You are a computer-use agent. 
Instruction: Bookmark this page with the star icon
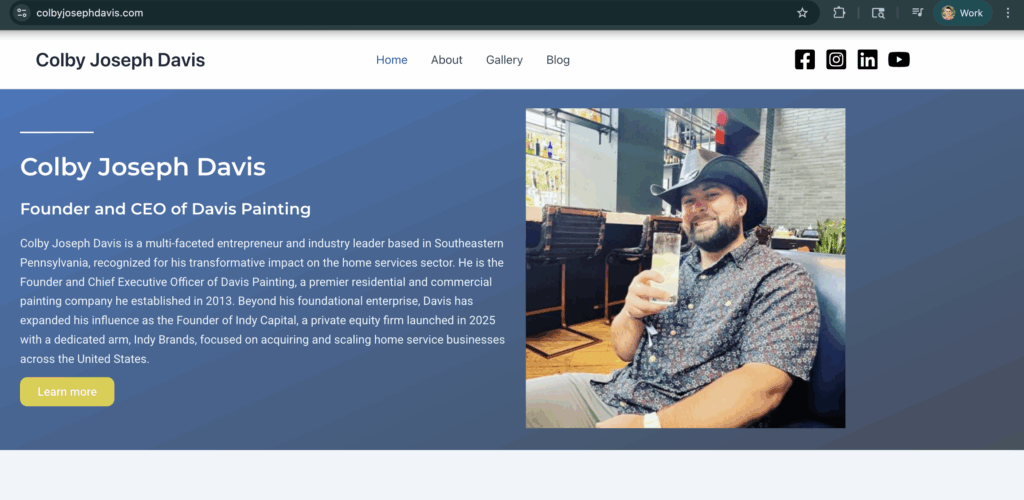click(x=802, y=13)
